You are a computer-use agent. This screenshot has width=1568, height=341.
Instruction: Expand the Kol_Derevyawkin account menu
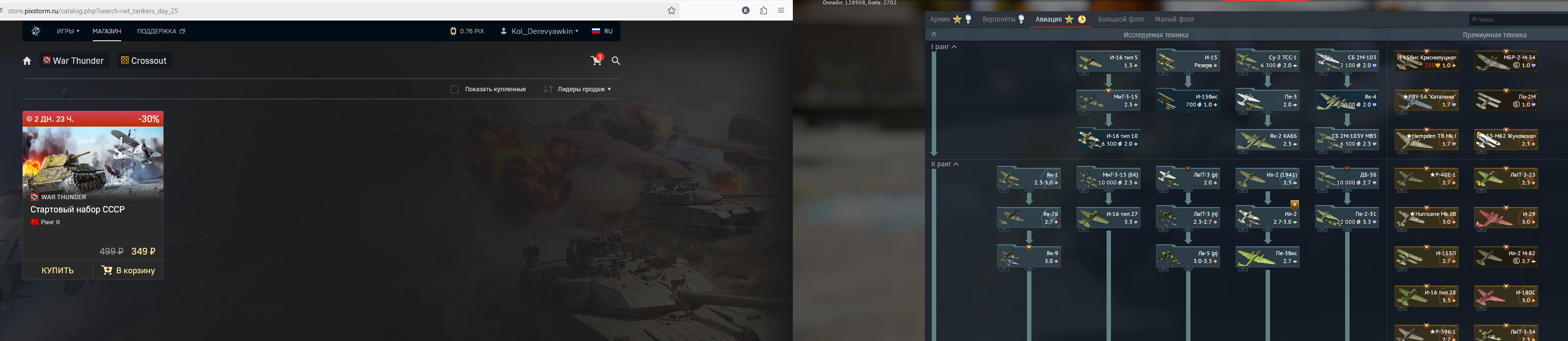click(540, 31)
